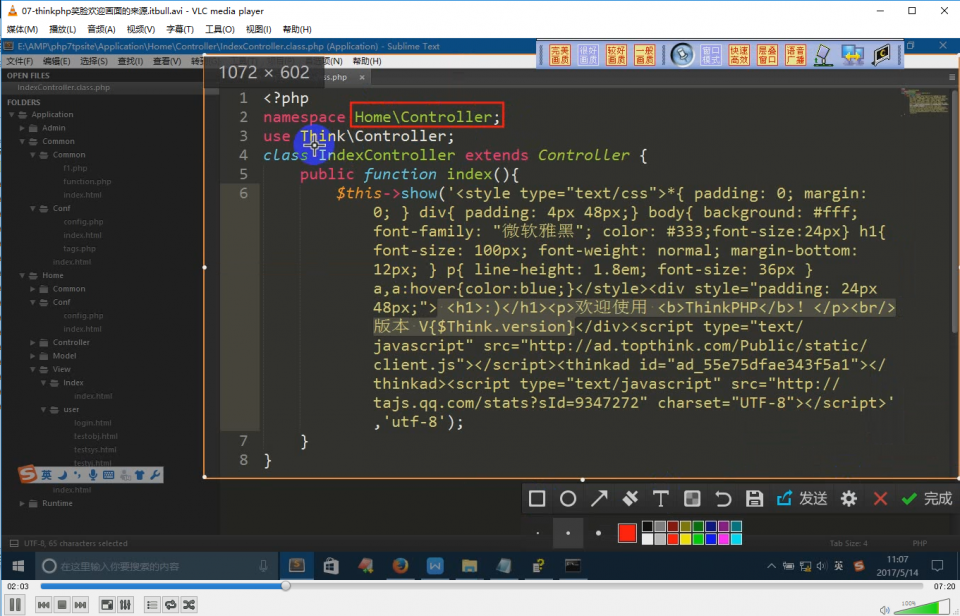Open the 工具(O) menu in VLC
This screenshot has height=616, width=960.
pos(220,29)
